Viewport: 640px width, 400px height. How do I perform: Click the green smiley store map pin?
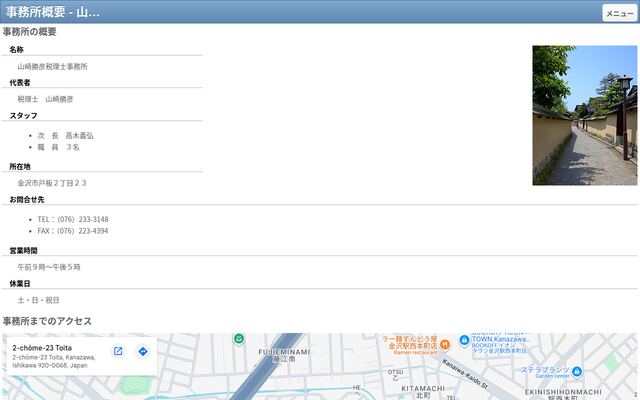[239, 339]
